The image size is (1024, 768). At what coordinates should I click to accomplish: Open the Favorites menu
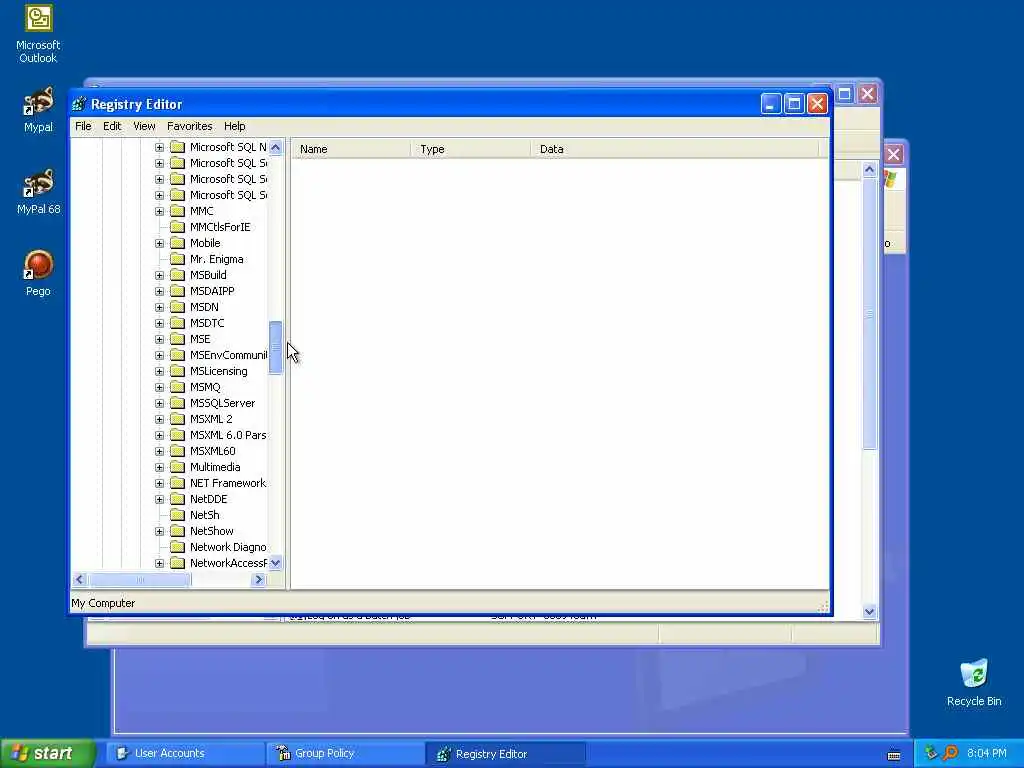189,126
